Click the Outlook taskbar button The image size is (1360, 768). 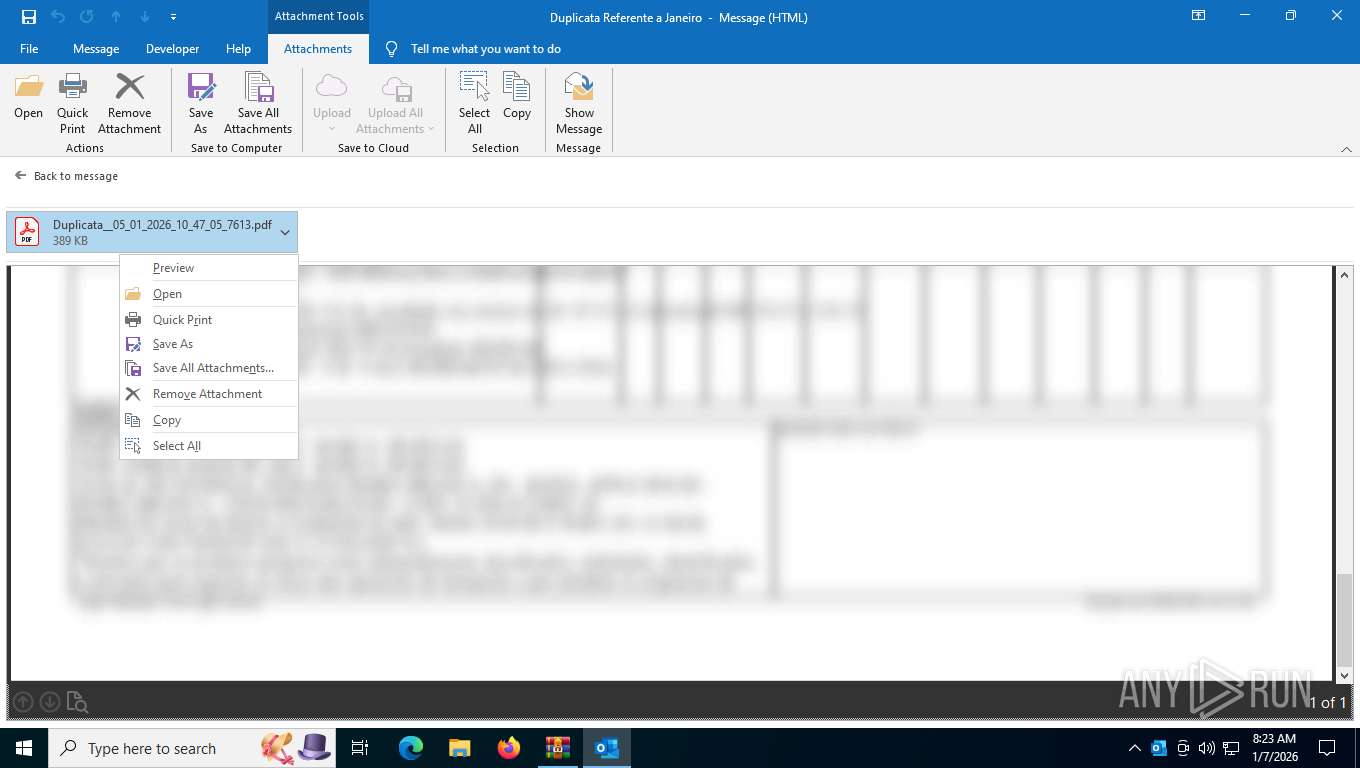pos(607,748)
